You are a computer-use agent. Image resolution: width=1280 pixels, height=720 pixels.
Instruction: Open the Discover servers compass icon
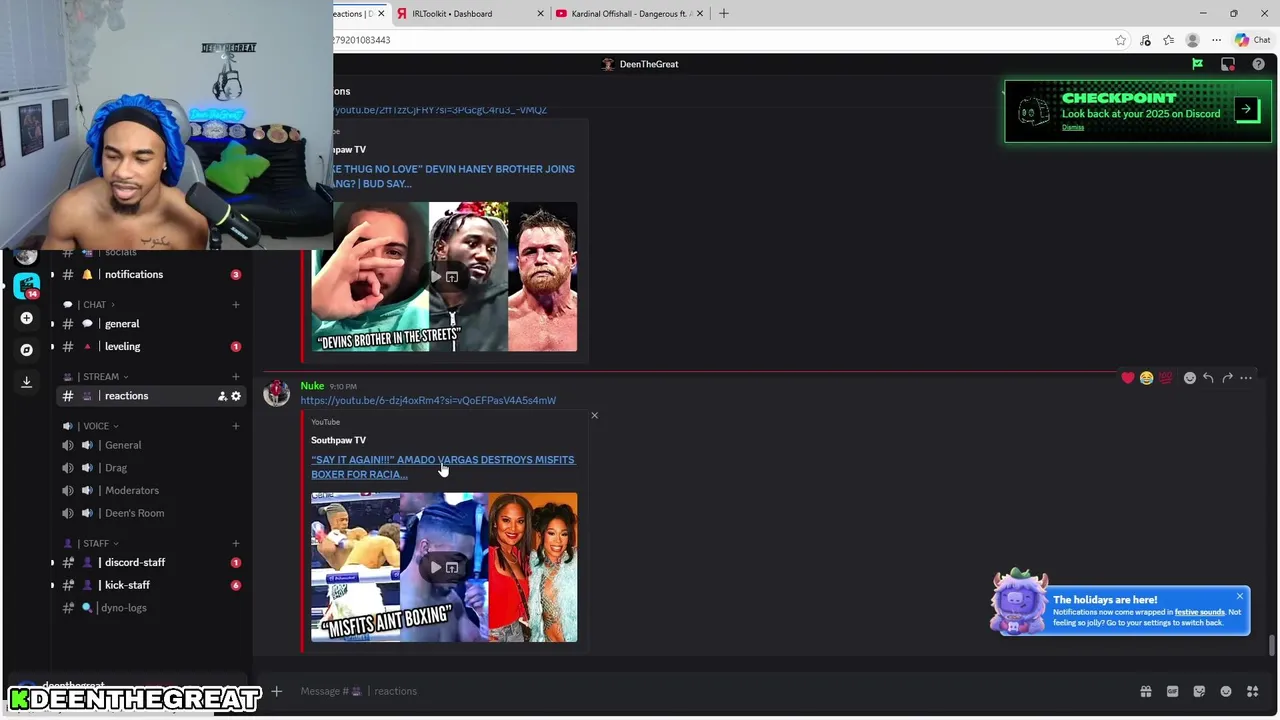[27, 350]
